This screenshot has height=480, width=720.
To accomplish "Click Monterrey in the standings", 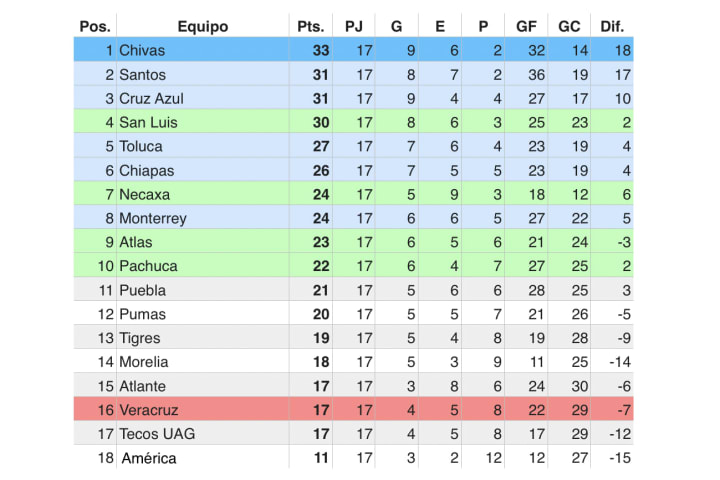I will [152, 218].
